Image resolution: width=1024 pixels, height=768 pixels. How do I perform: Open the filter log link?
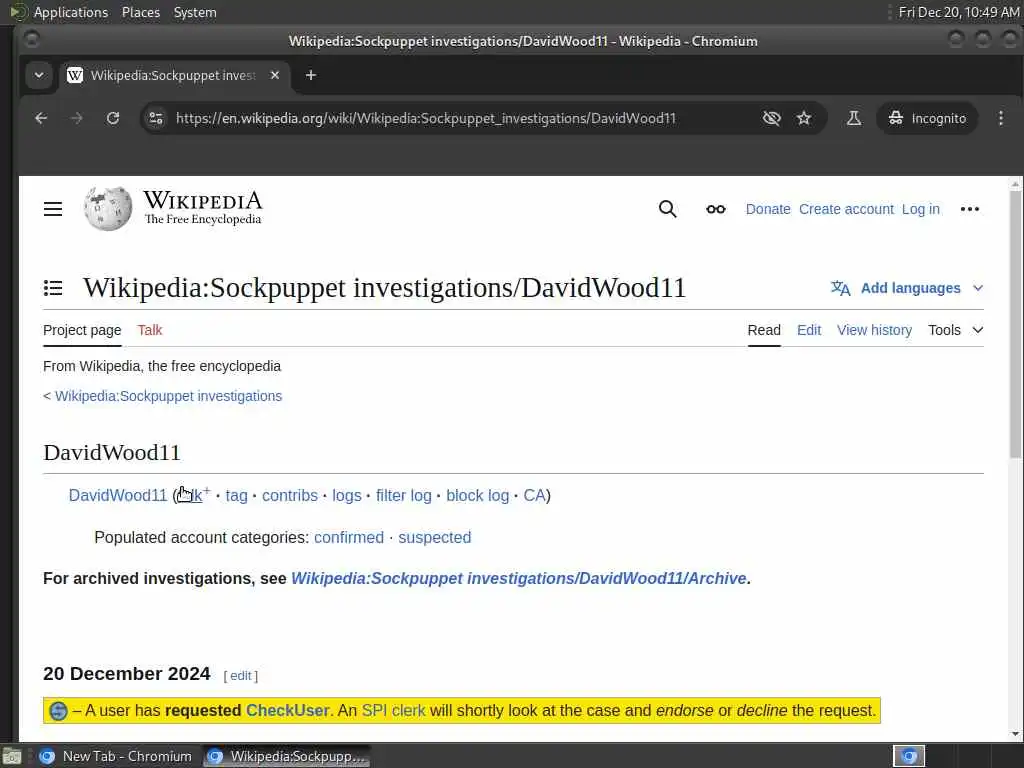point(404,496)
